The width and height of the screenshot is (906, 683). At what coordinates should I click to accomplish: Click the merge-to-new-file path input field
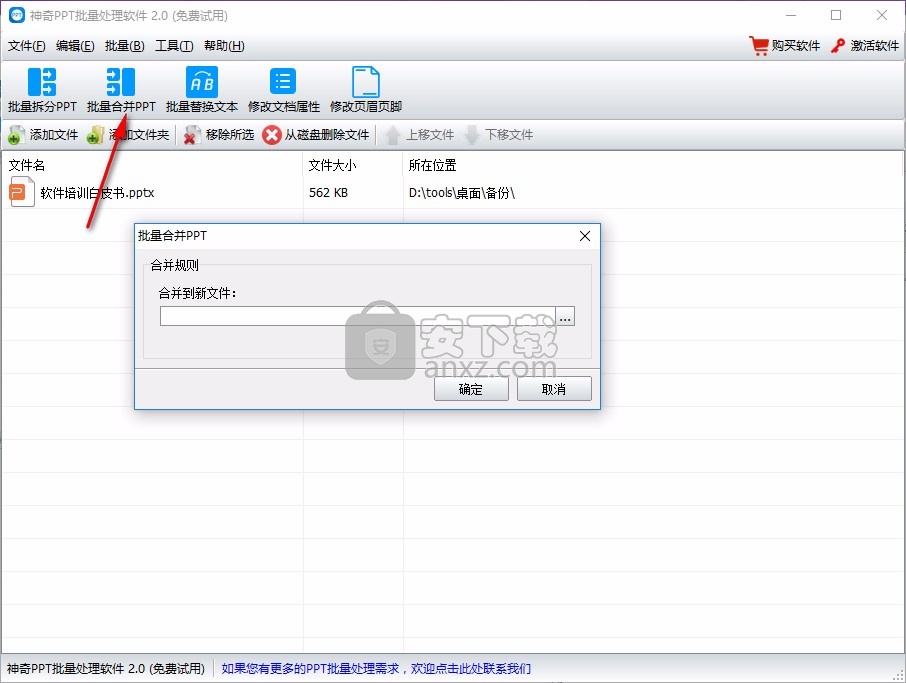[x=358, y=316]
